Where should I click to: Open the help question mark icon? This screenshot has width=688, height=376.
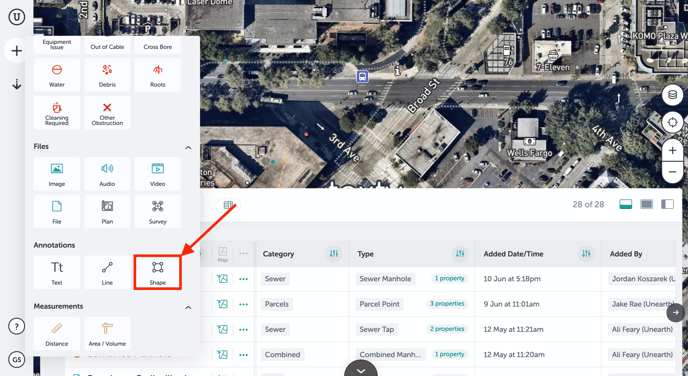(17, 326)
